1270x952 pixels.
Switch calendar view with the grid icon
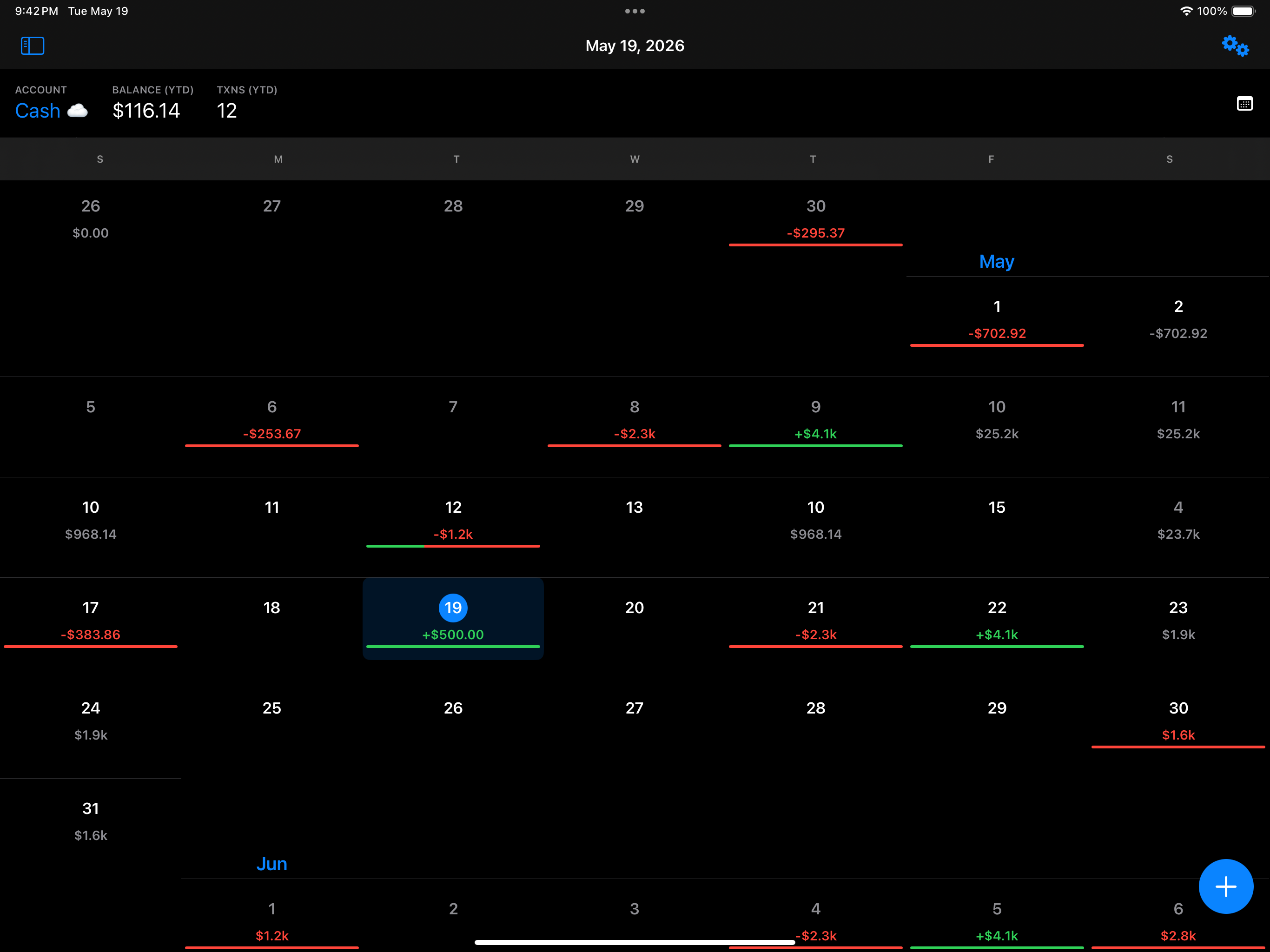tap(1244, 104)
